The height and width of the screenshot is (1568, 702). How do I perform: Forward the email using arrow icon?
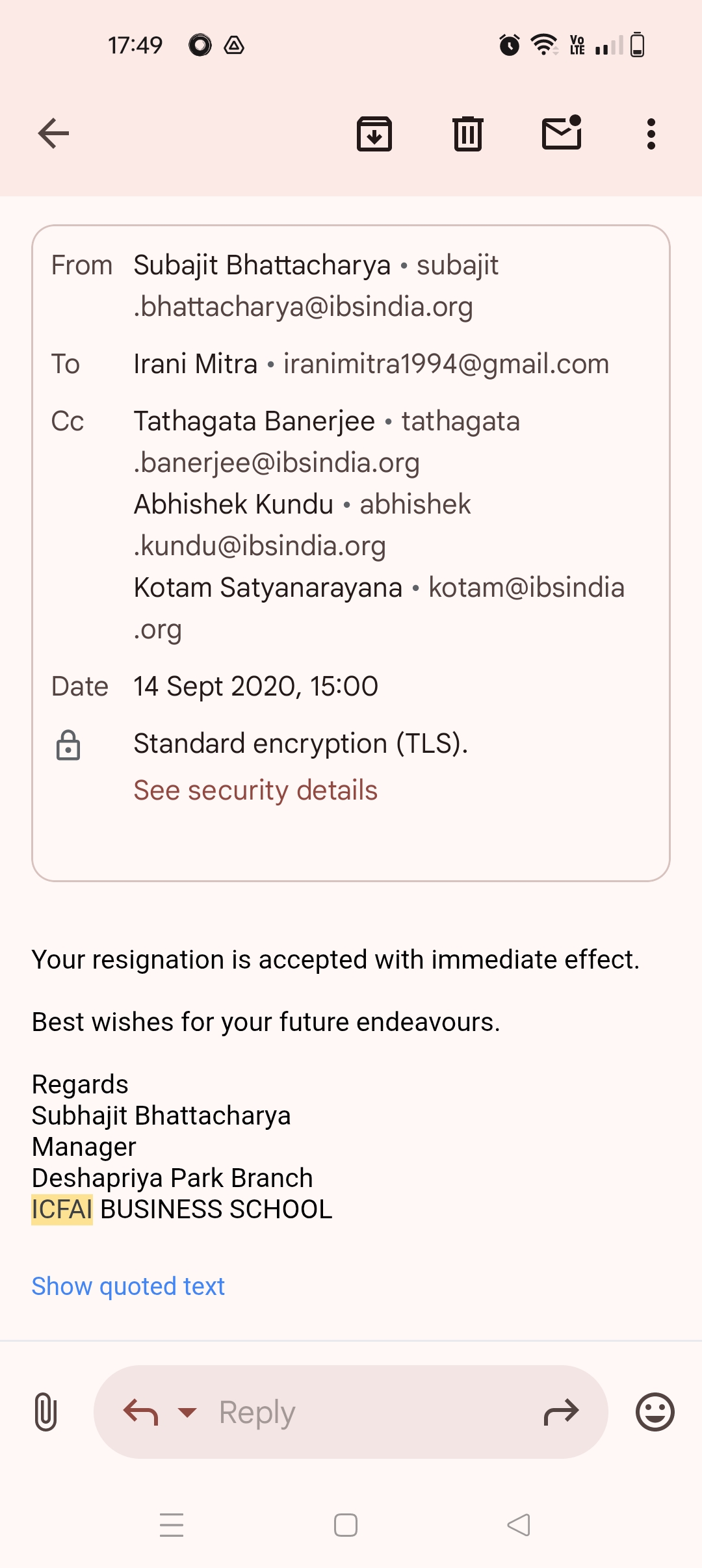561,1412
